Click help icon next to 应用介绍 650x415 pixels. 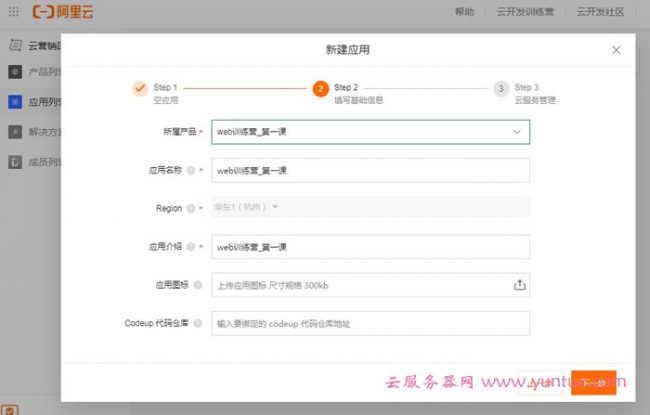click(x=191, y=246)
